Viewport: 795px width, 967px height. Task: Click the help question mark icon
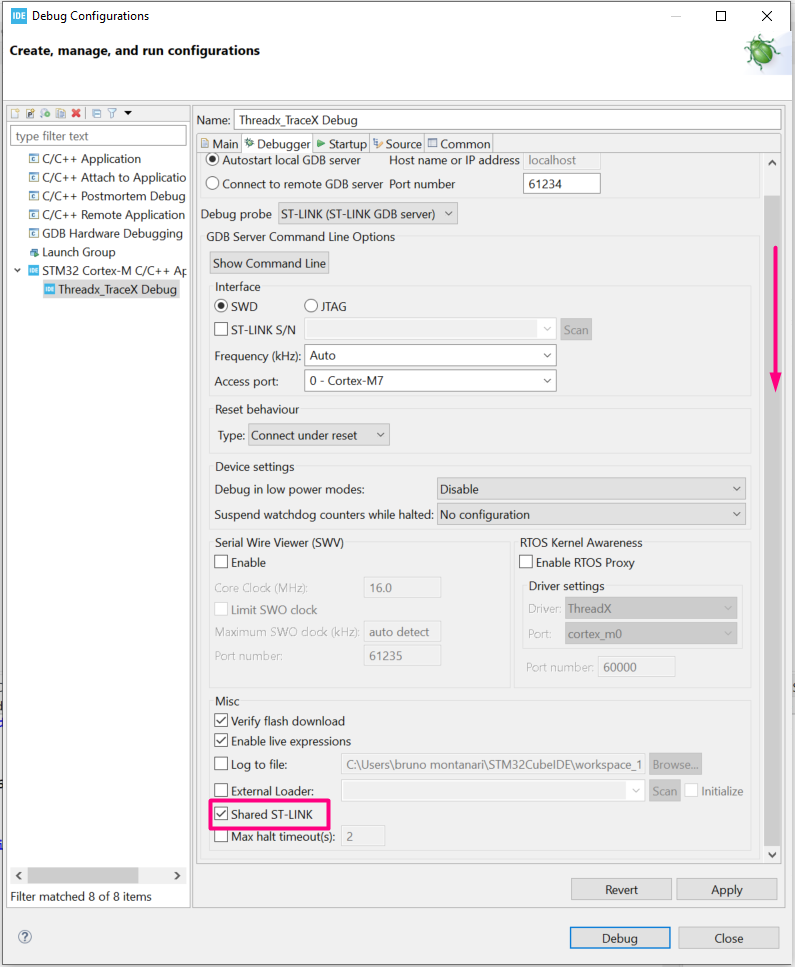[25, 936]
